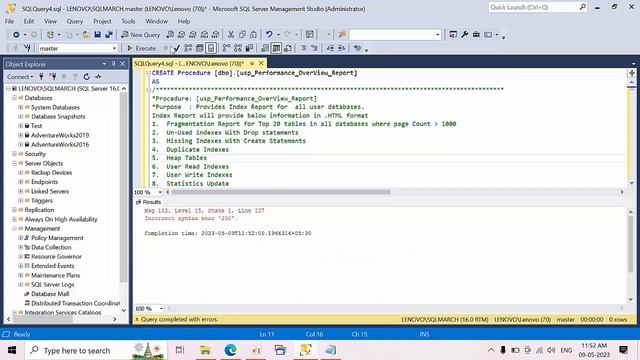Click the Cut scissors icon
640x360 pixels.
tap(231, 35)
